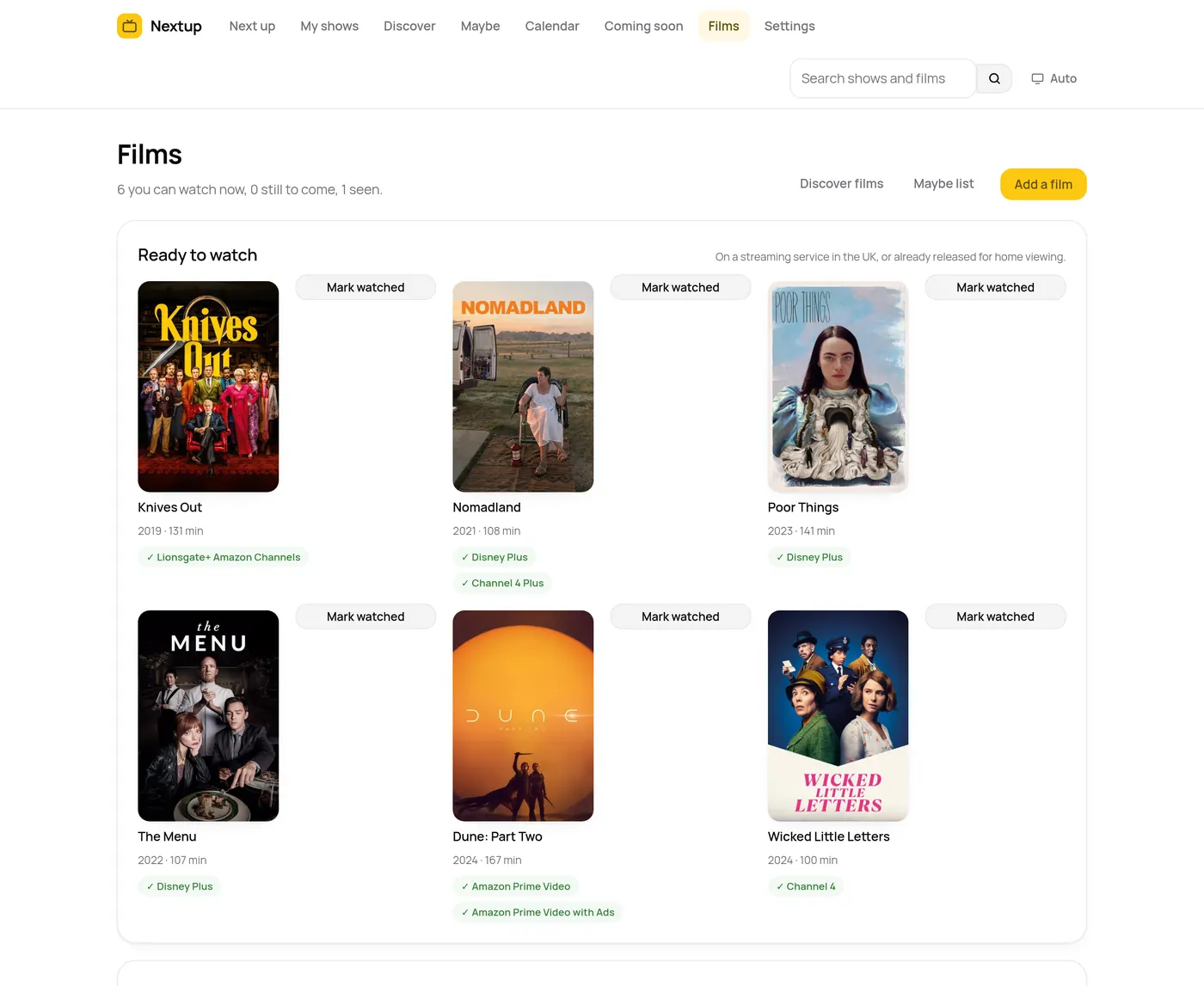The height and width of the screenshot is (986, 1204).
Task: Click the 2024 · 100 min text
Action: tap(802, 860)
